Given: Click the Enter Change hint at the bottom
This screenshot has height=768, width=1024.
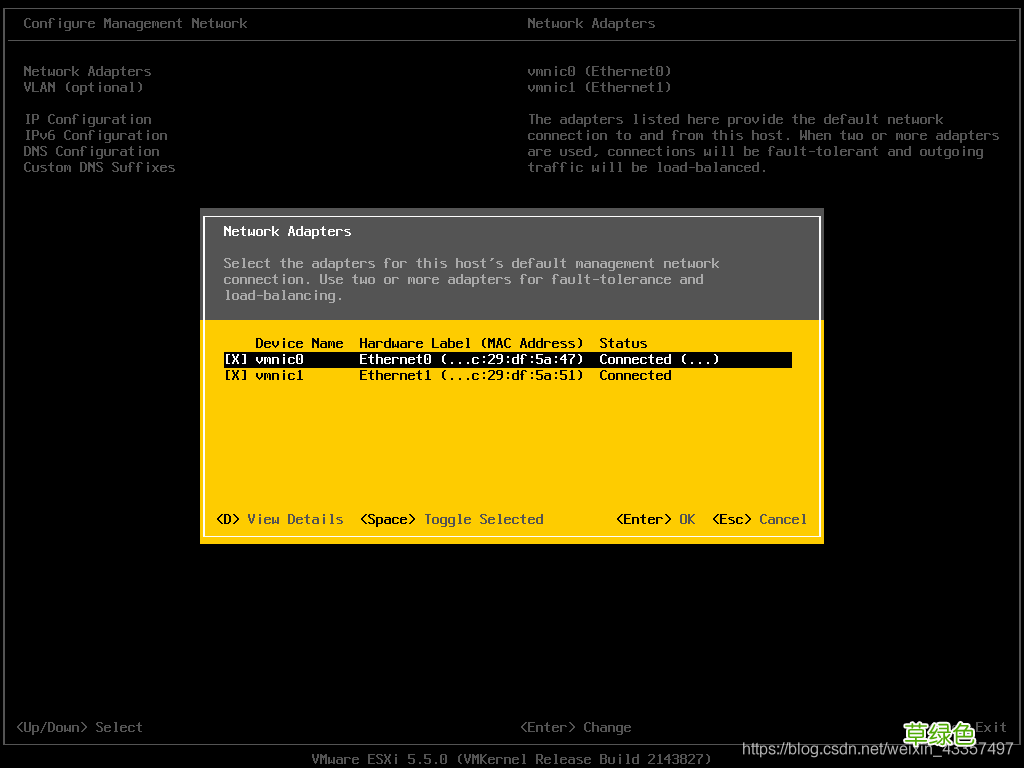Looking at the screenshot, I should click(x=576, y=728).
